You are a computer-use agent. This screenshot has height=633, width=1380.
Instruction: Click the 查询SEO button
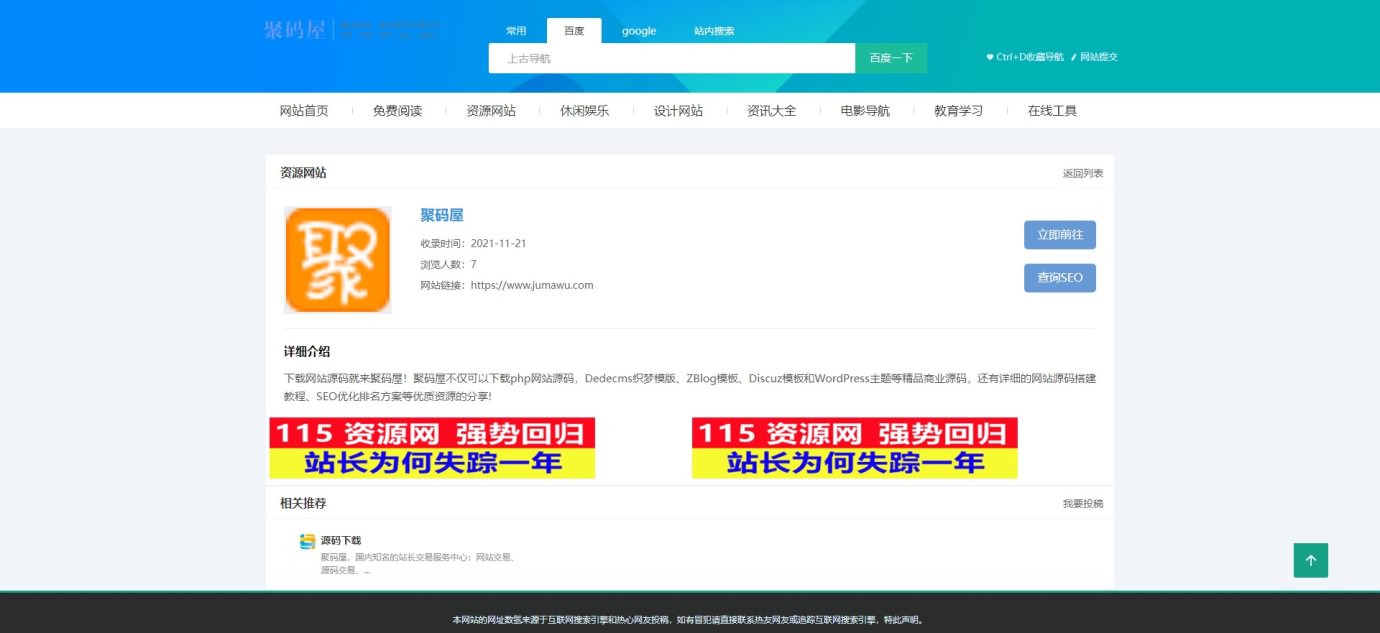click(x=1059, y=278)
